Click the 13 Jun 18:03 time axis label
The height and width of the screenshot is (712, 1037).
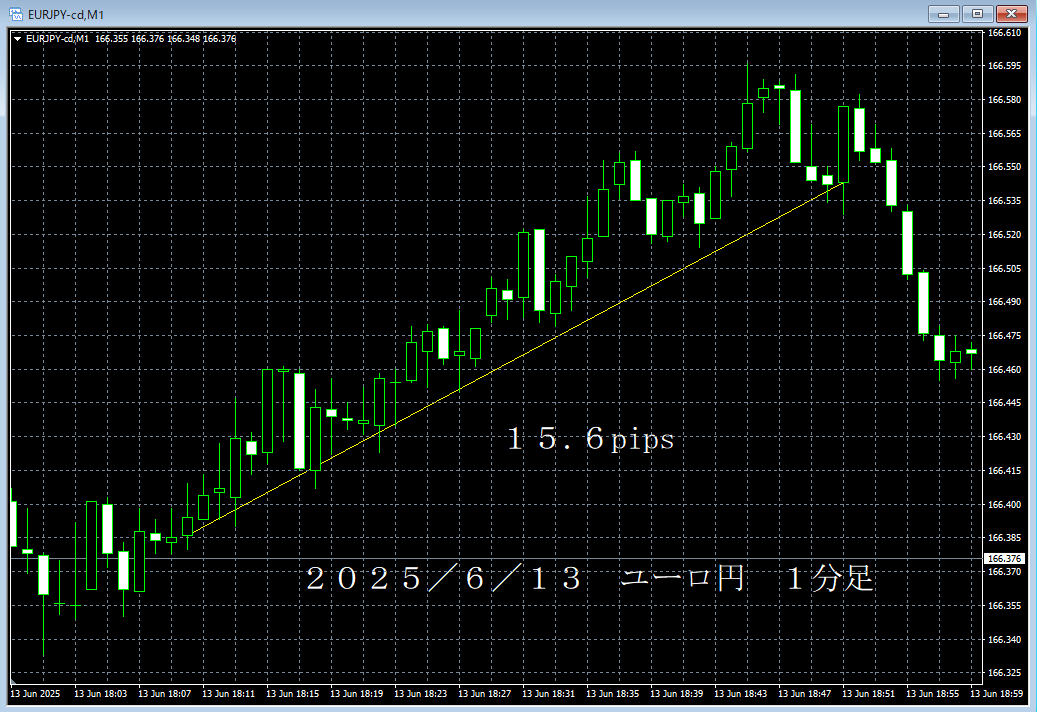[101, 693]
